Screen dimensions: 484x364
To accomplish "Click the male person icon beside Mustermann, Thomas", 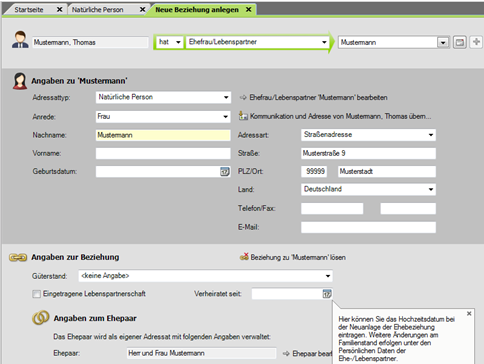I will click(x=20, y=39).
